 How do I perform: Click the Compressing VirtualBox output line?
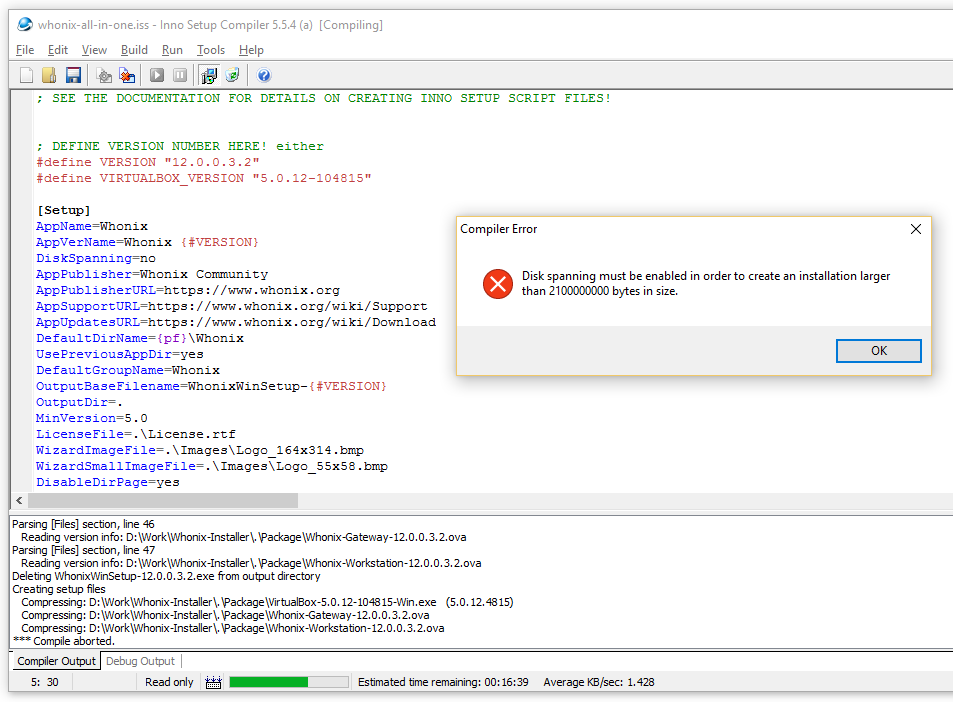click(267, 602)
